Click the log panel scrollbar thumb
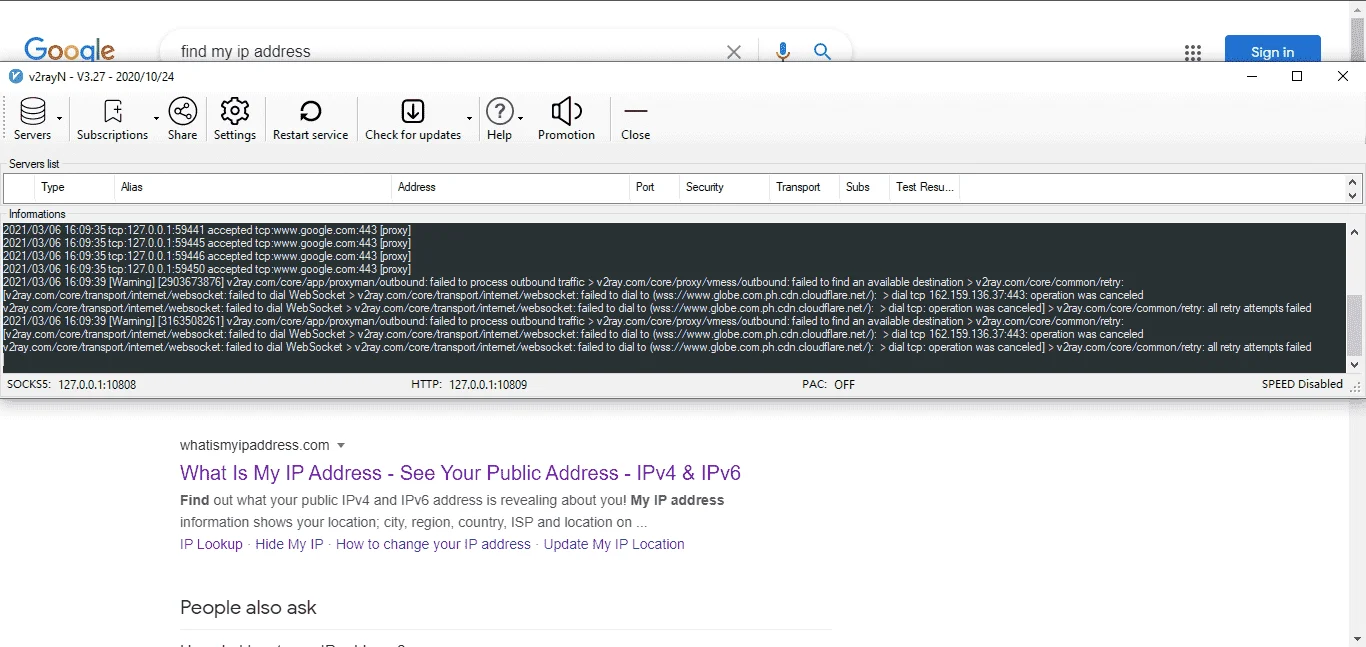The image size is (1366, 647). coord(1355,323)
